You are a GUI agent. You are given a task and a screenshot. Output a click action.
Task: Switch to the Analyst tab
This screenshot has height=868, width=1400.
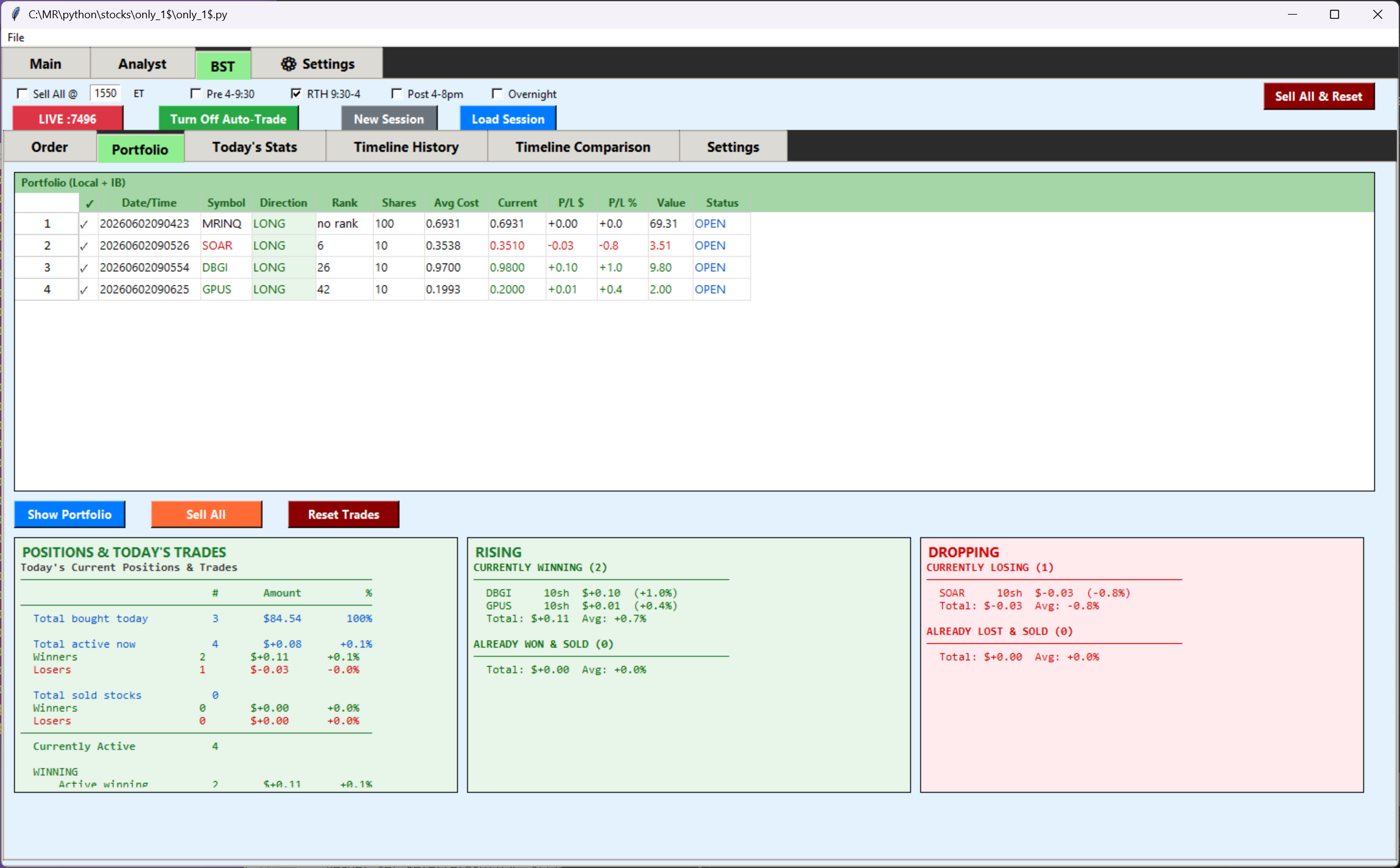[x=142, y=64]
